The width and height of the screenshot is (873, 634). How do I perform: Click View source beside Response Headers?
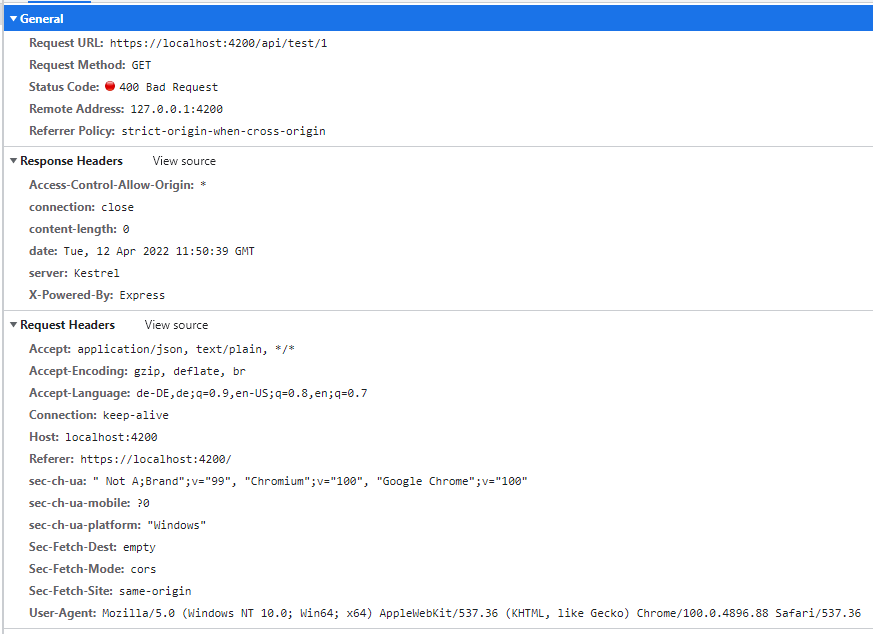tap(184, 161)
